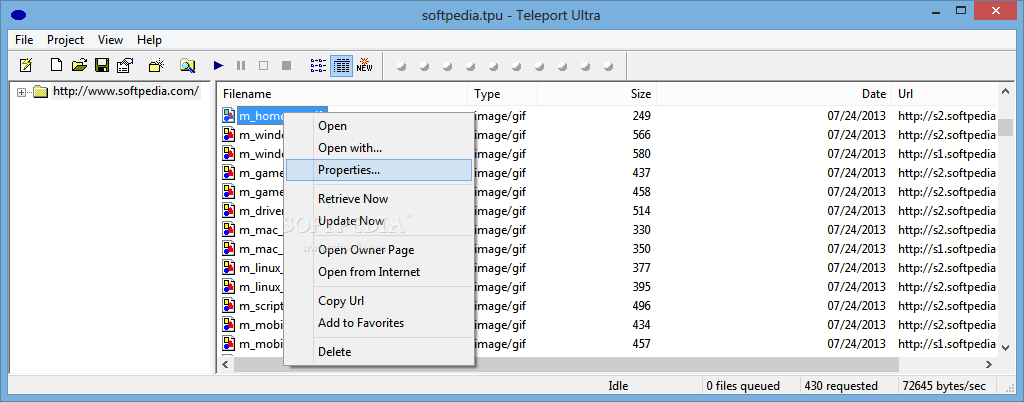This screenshot has width=1024, height=402.
Task: Open the Project menu
Action: coord(65,40)
